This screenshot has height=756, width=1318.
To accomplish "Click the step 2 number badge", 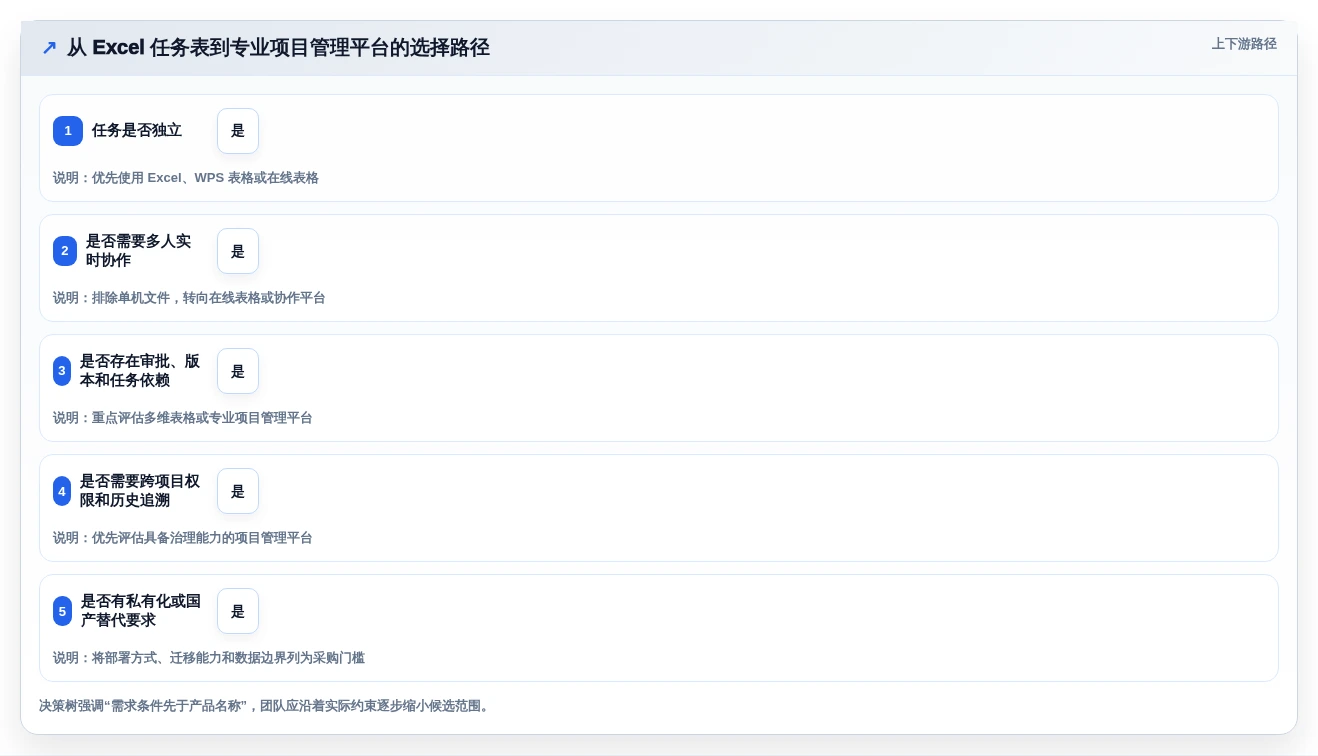I will tap(65, 251).
